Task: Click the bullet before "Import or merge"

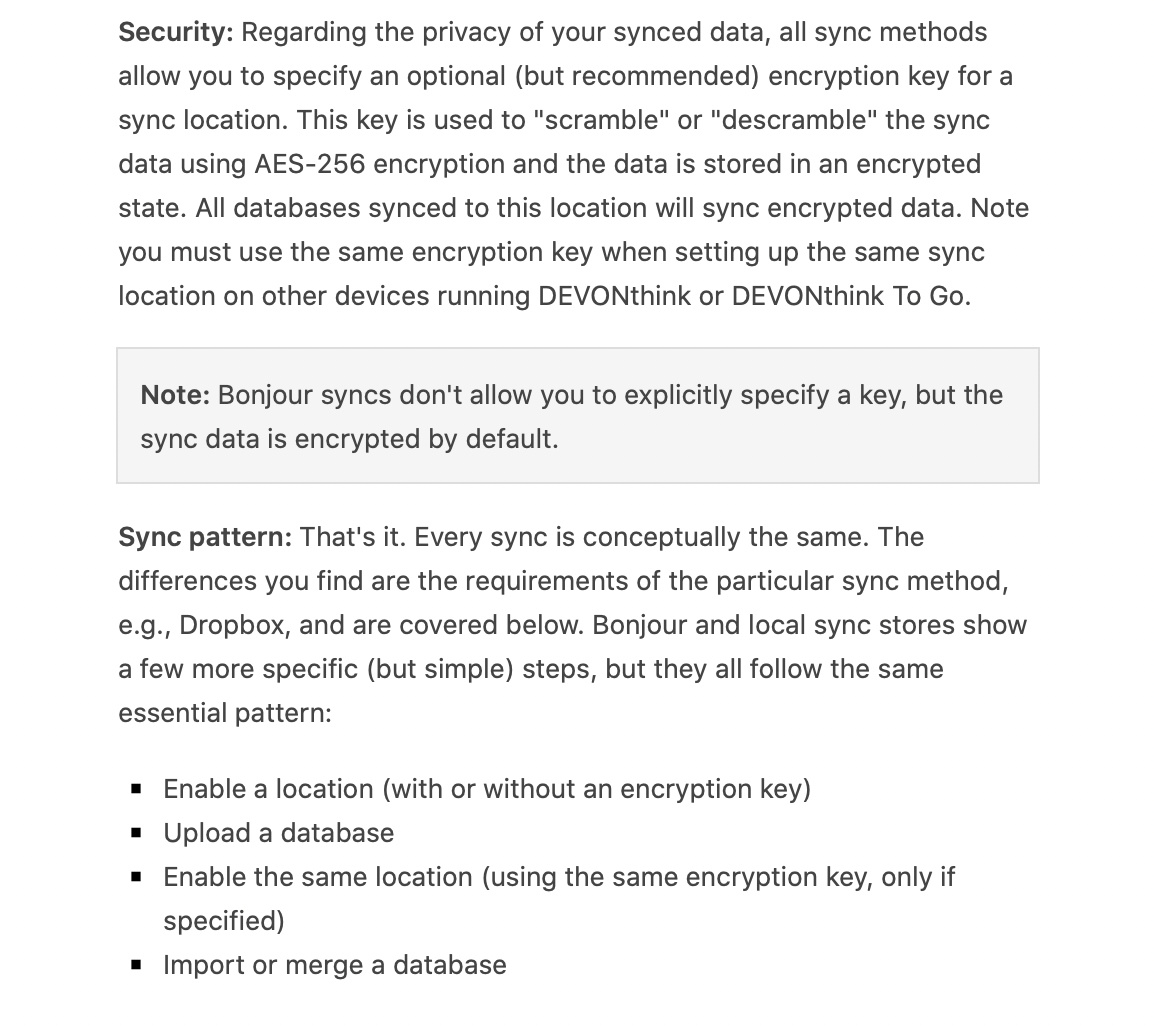Action: pos(137,965)
